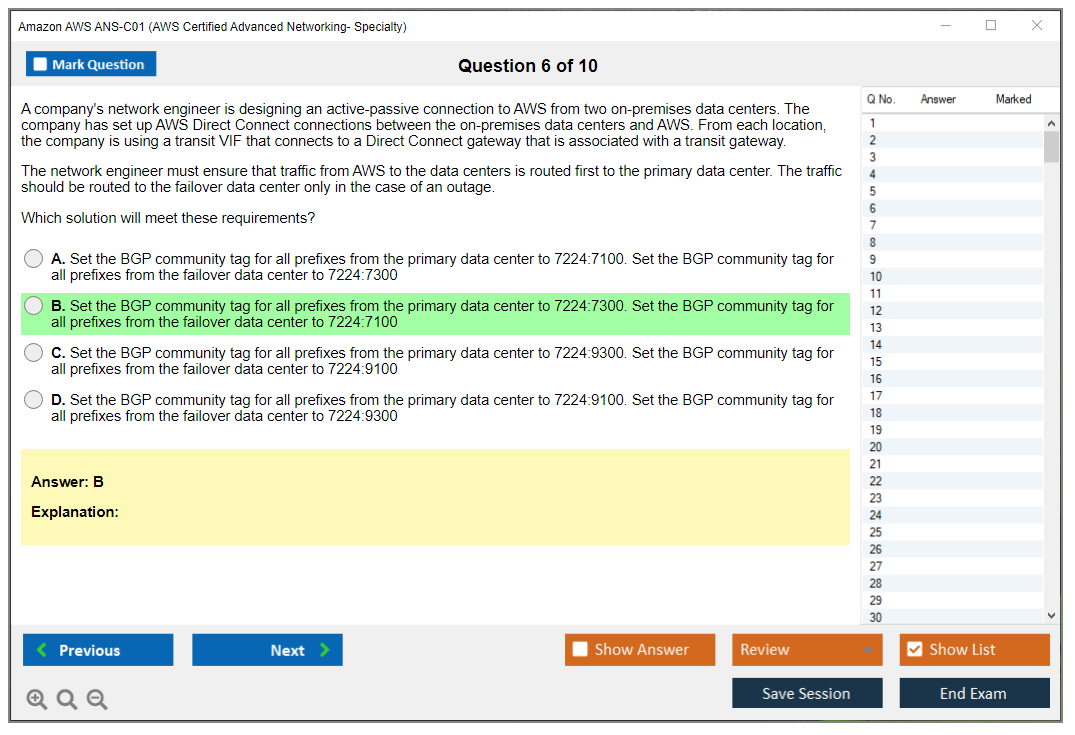This screenshot has height=735, width=1075.
Task: Go to the Previous question
Action: [x=98, y=650]
